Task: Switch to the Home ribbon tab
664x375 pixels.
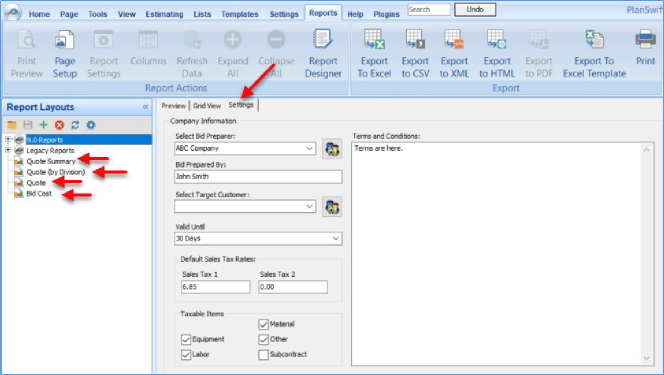Action: click(x=39, y=14)
